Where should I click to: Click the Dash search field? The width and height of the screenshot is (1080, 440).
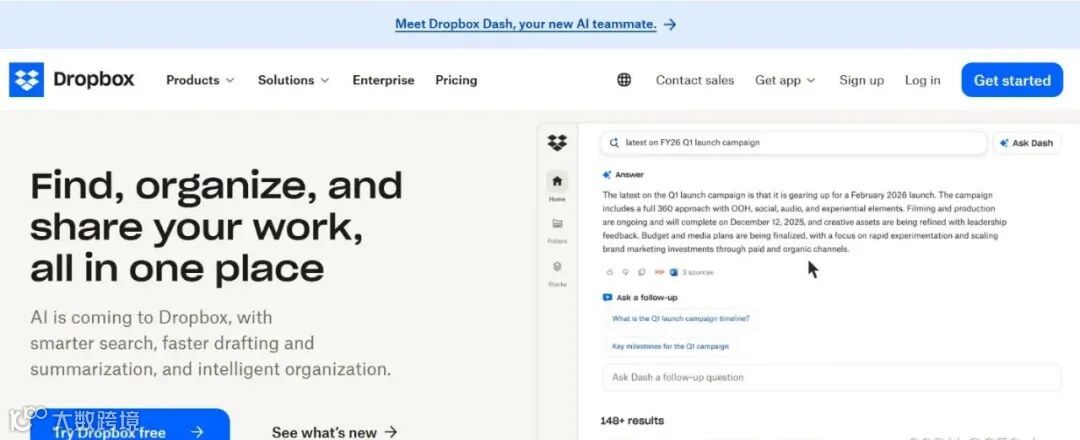click(x=793, y=143)
